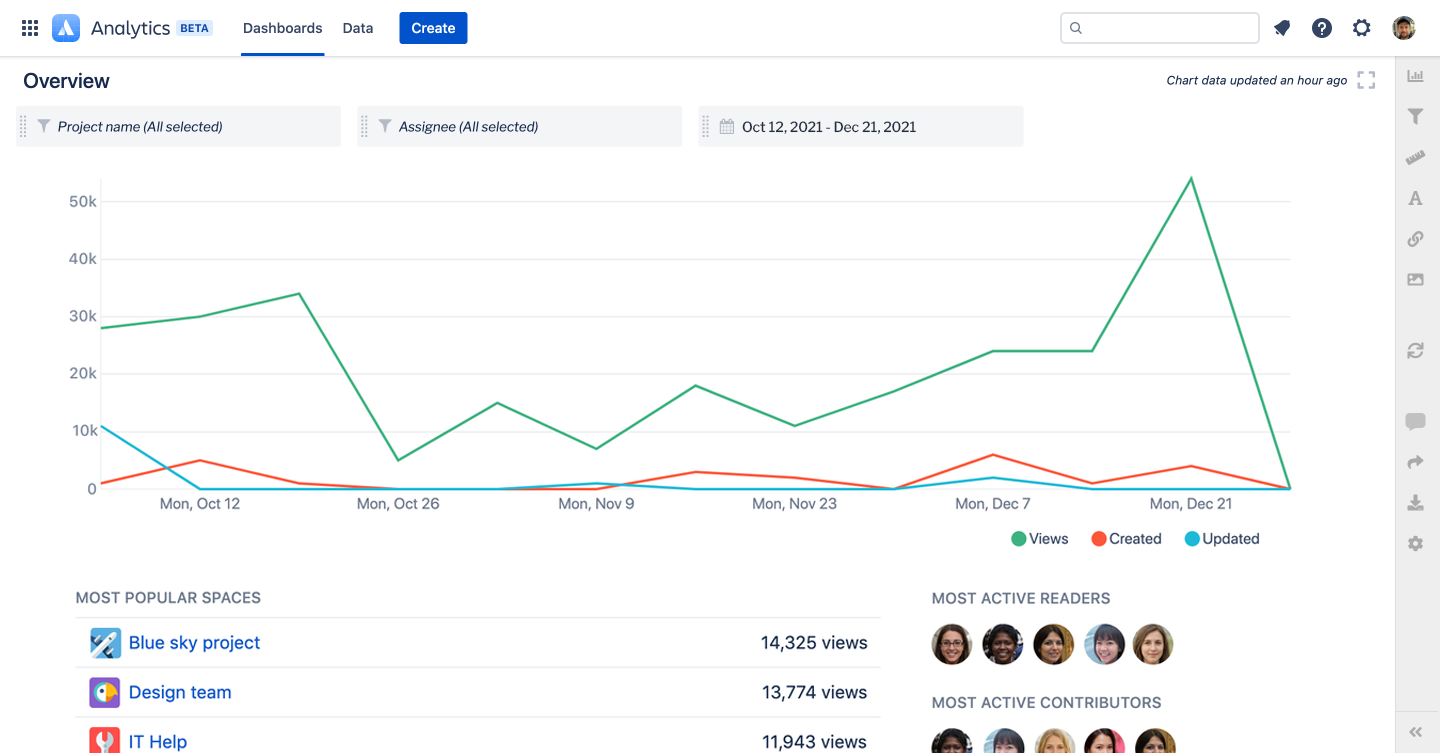Select the Dashboards menu item

pyautogui.click(x=282, y=27)
